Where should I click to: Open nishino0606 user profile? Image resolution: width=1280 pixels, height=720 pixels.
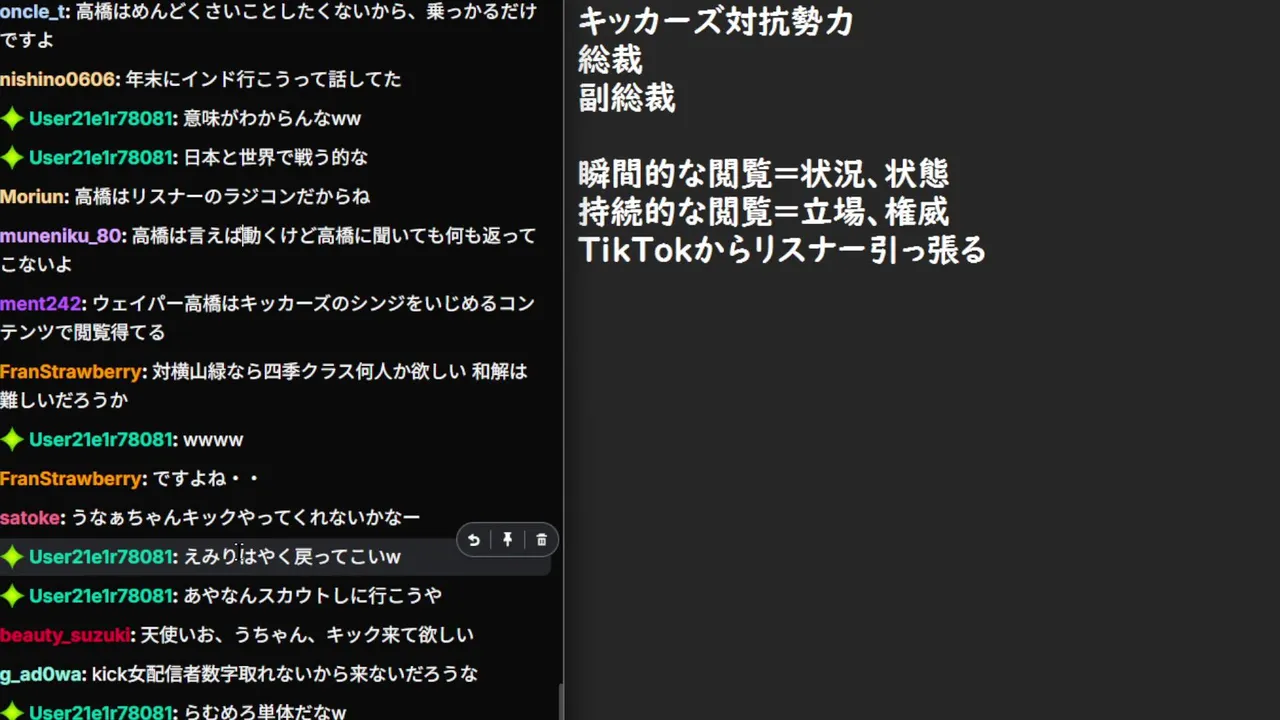point(58,80)
